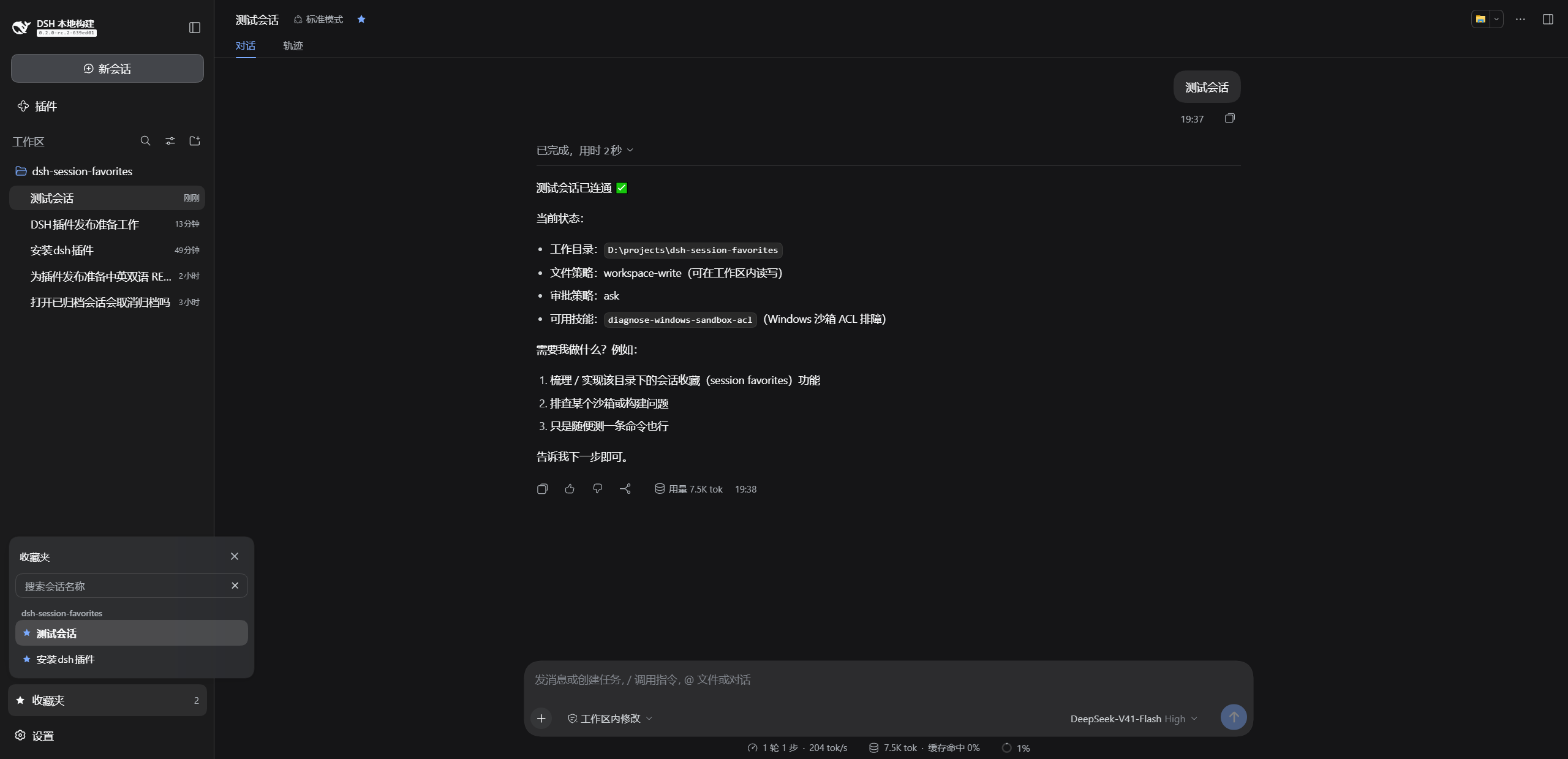Screen dimensions: 1568x759
Task: Open the 安装 dsh 插件 session in workspace list
Action: (x=107, y=250)
